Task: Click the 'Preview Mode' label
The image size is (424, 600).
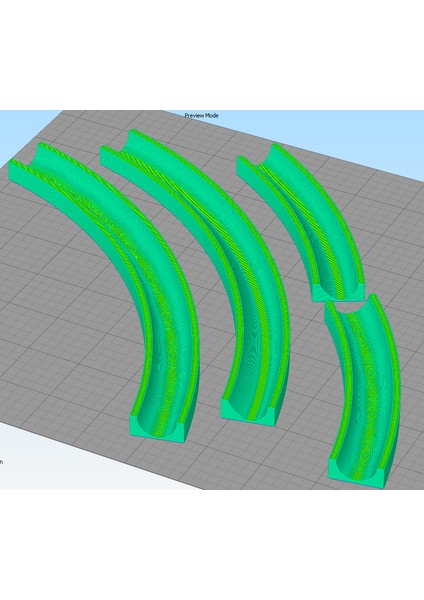Action: pos(201,115)
